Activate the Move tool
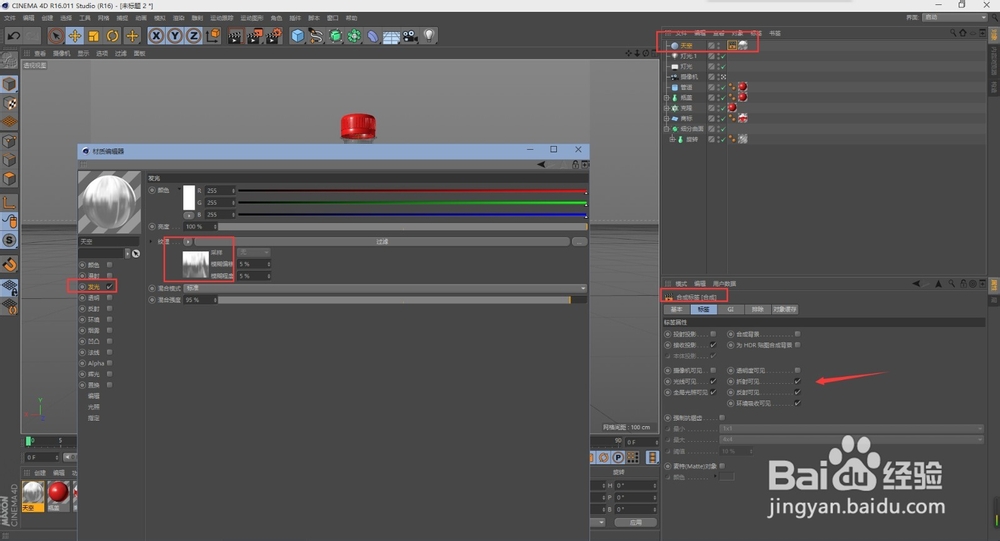The width and height of the screenshot is (1000, 541). [x=75, y=36]
